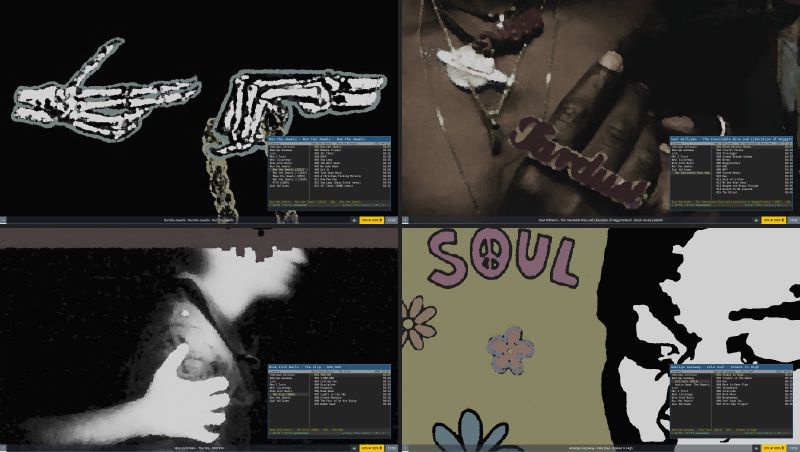Select 'Twin Hype Back' track in top-left player
Viewport: 800px width, 452px height.
coord(328,173)
